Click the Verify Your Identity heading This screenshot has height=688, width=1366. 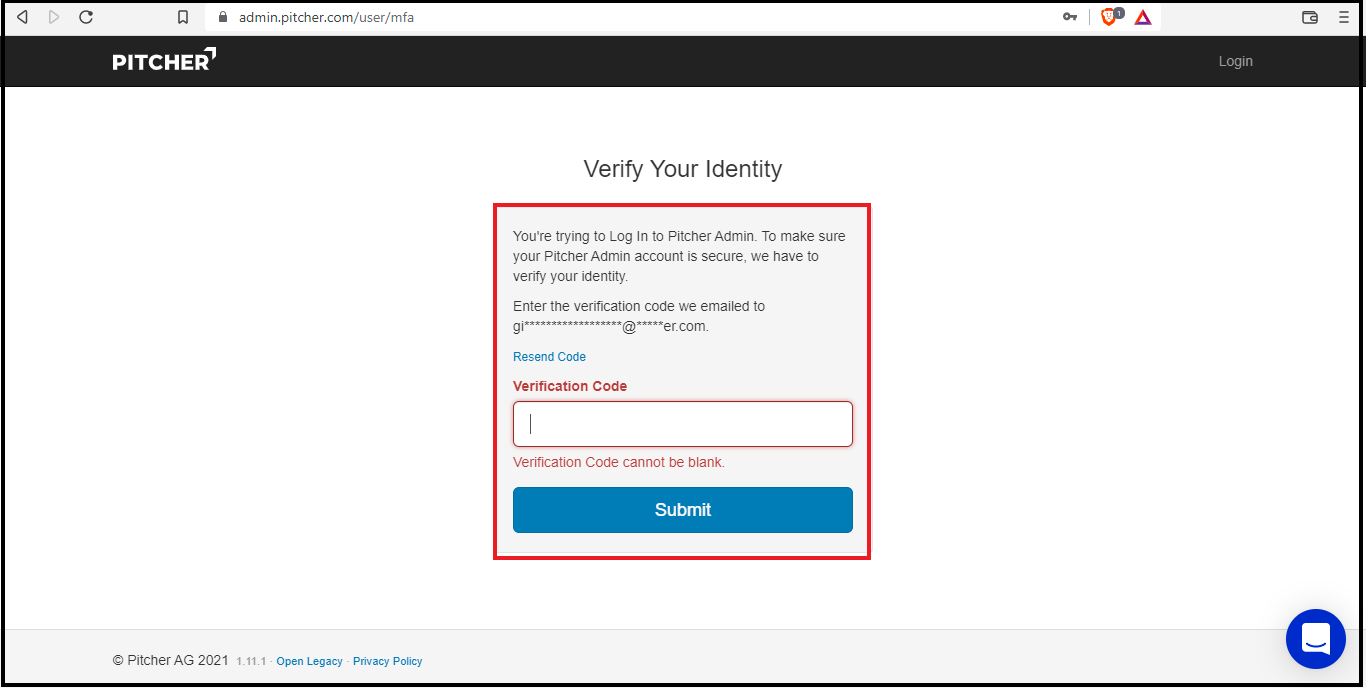pyautogui.click(x=683, y=169)
